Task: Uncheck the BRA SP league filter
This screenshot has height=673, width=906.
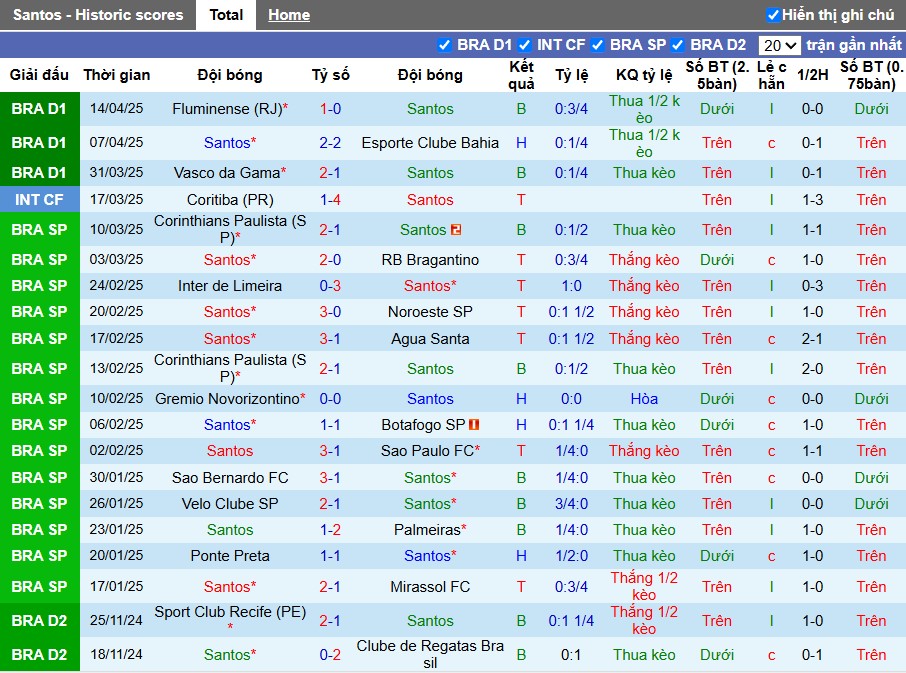Action: pyautogui.click(x=597, y=45)
